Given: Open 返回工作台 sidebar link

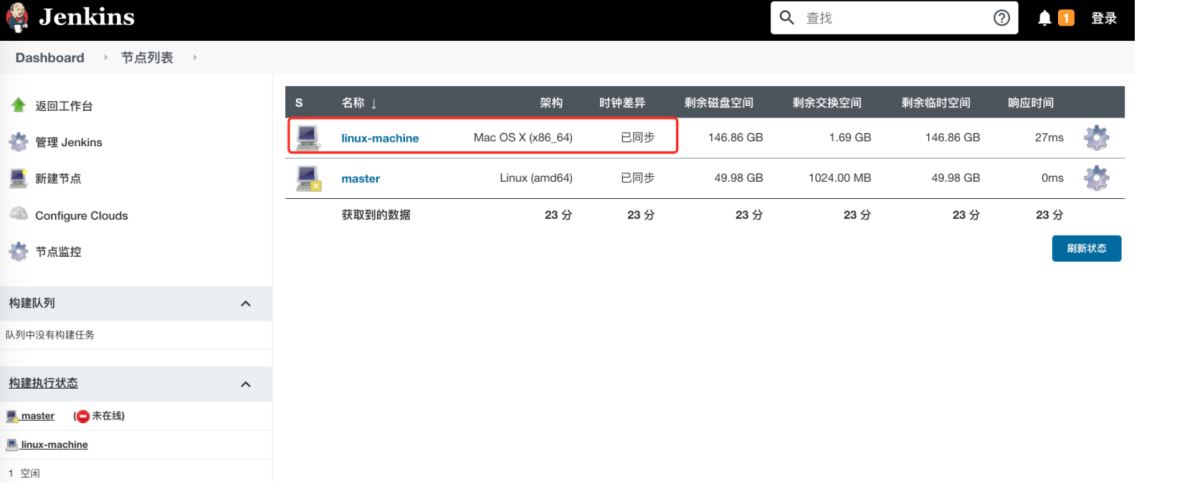Looking at the screenshot, I should 64,106.
